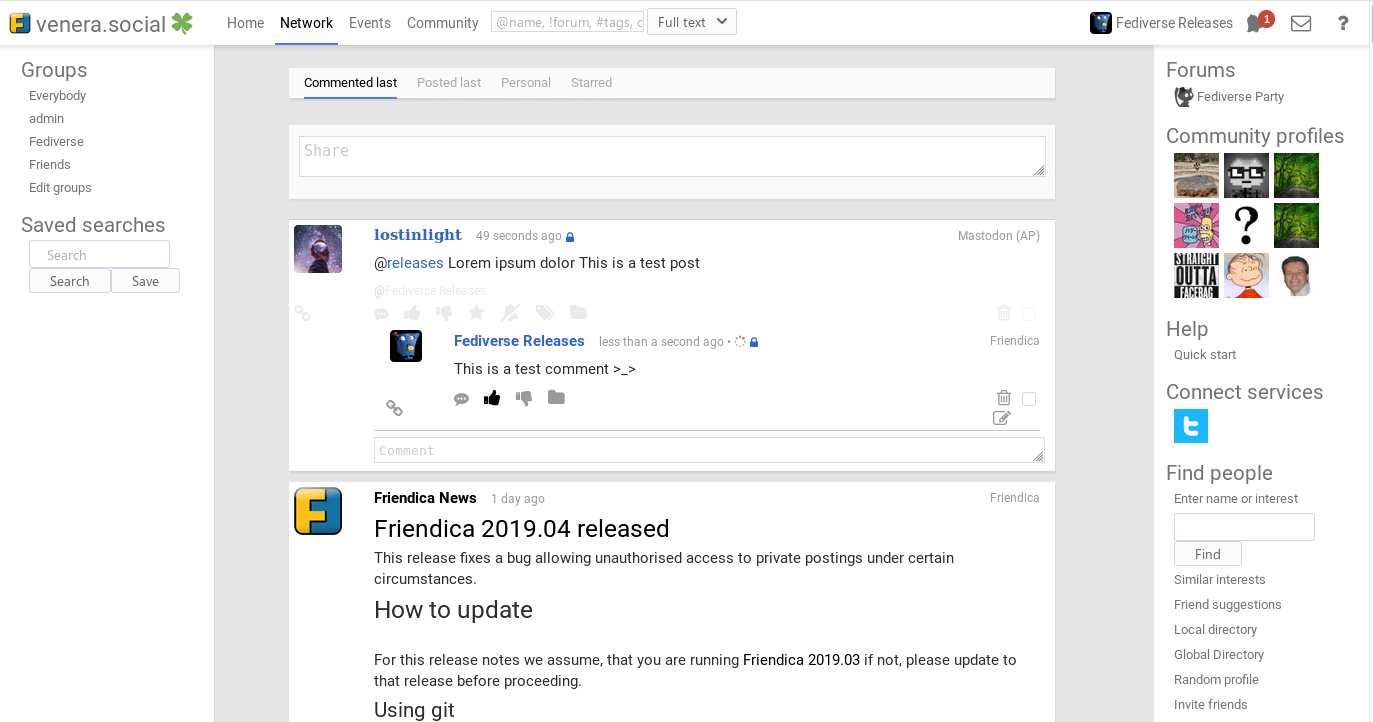Image resolution: width=1373 pixels, height=722 pixels.
Task: Open the Fediverse Party forum icon
Action: [1184, 97]
